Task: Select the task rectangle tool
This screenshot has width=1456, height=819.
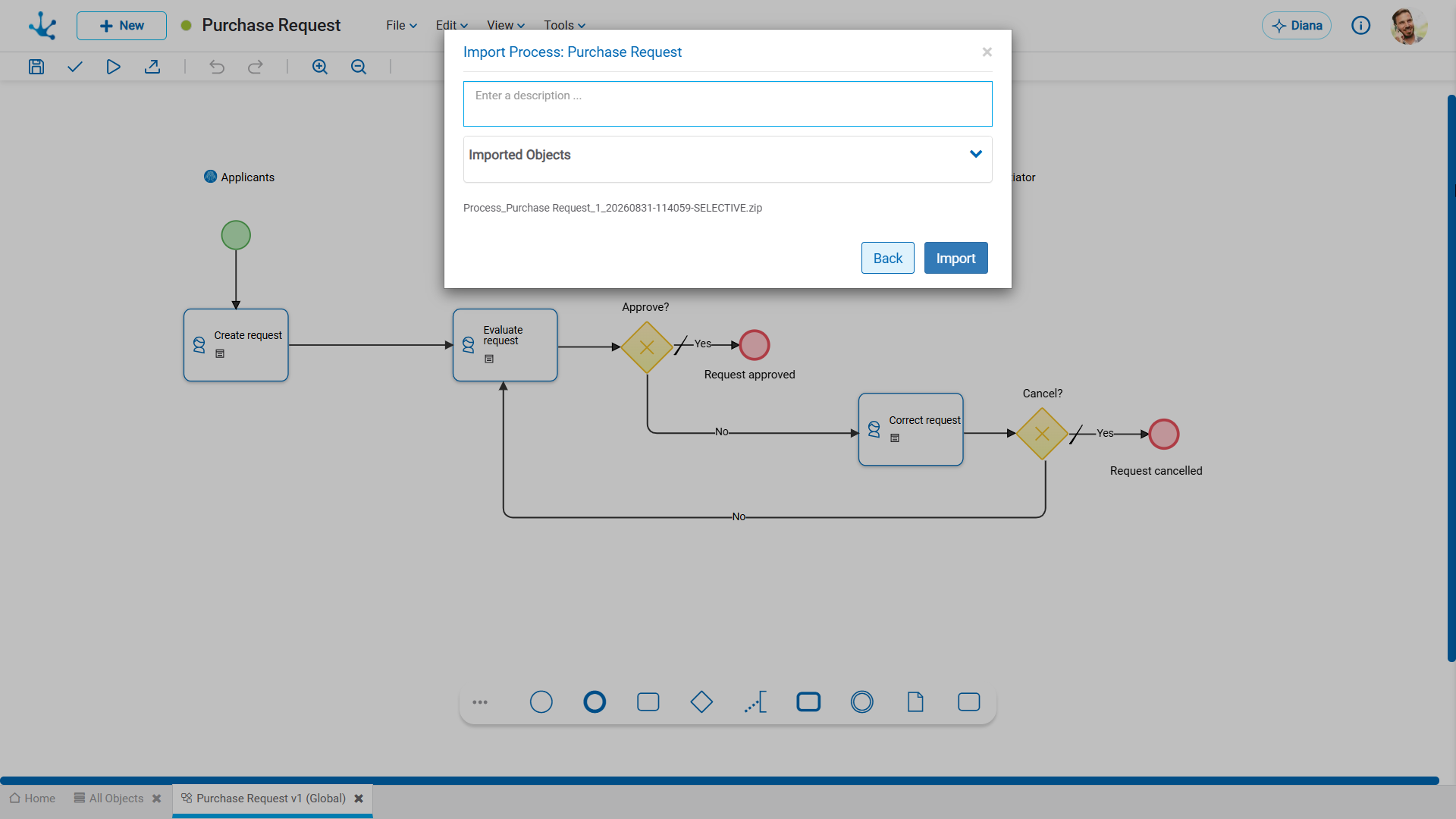Action: coord(648,702)
